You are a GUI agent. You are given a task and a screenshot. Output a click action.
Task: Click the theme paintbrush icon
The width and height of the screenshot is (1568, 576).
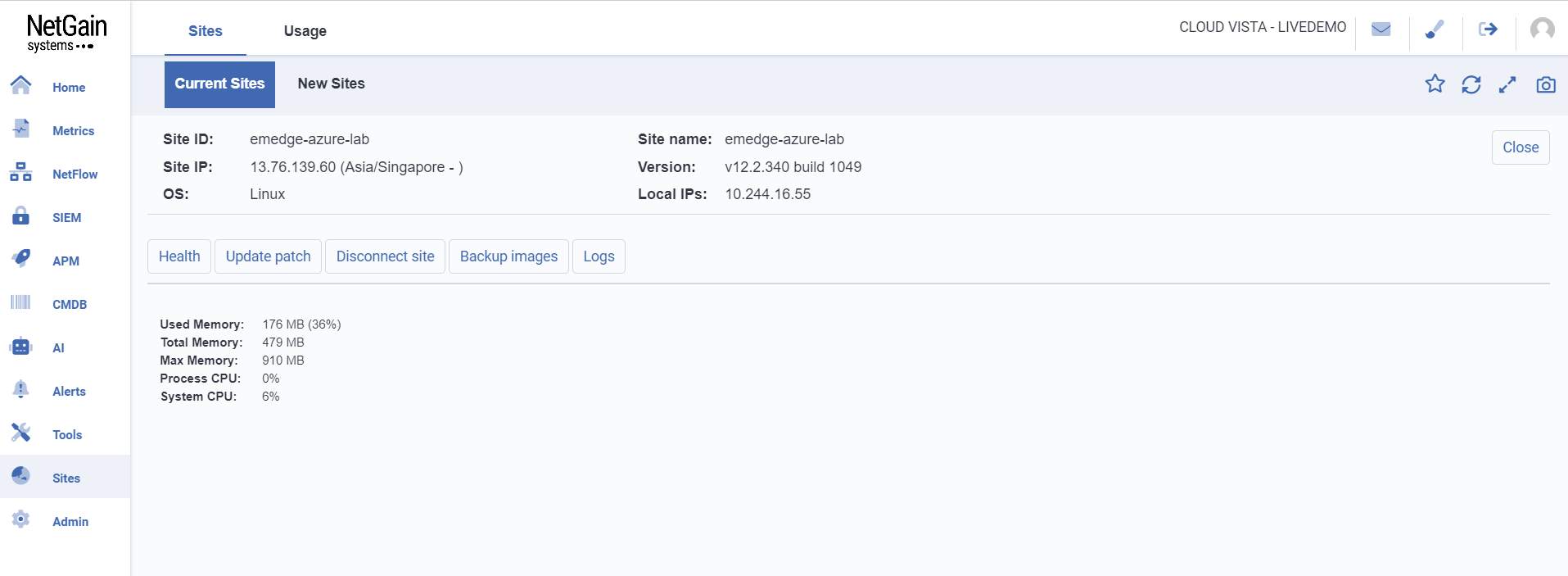[x=1435, y=29]
